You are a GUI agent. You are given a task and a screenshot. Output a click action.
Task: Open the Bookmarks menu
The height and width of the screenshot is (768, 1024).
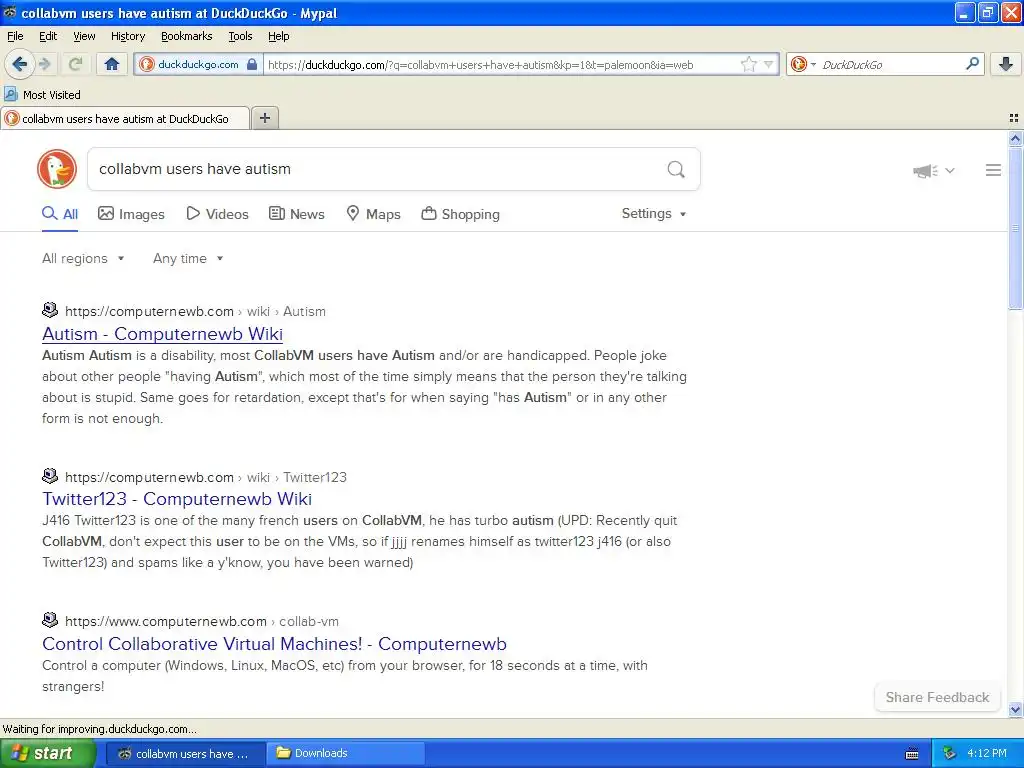pos(187,37)
